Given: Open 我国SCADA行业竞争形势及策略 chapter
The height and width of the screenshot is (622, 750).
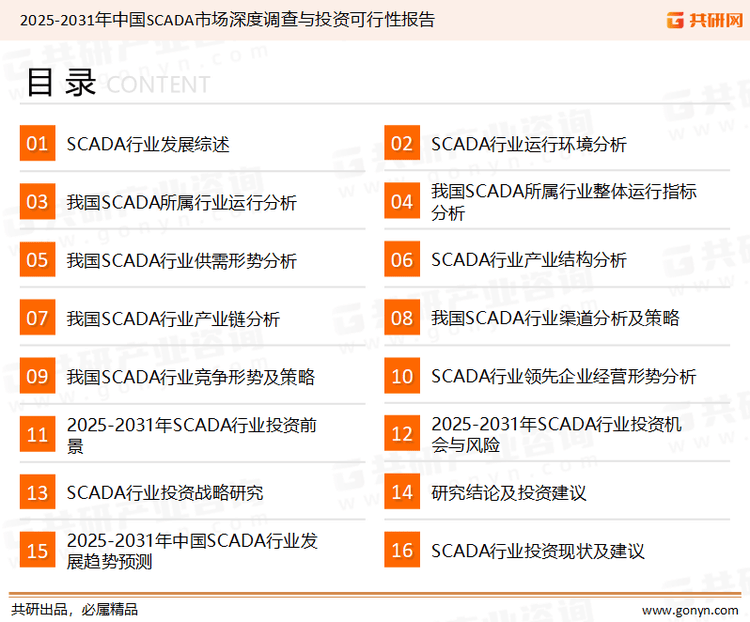Looking at the screenshot, I should (x=190, y=377).
